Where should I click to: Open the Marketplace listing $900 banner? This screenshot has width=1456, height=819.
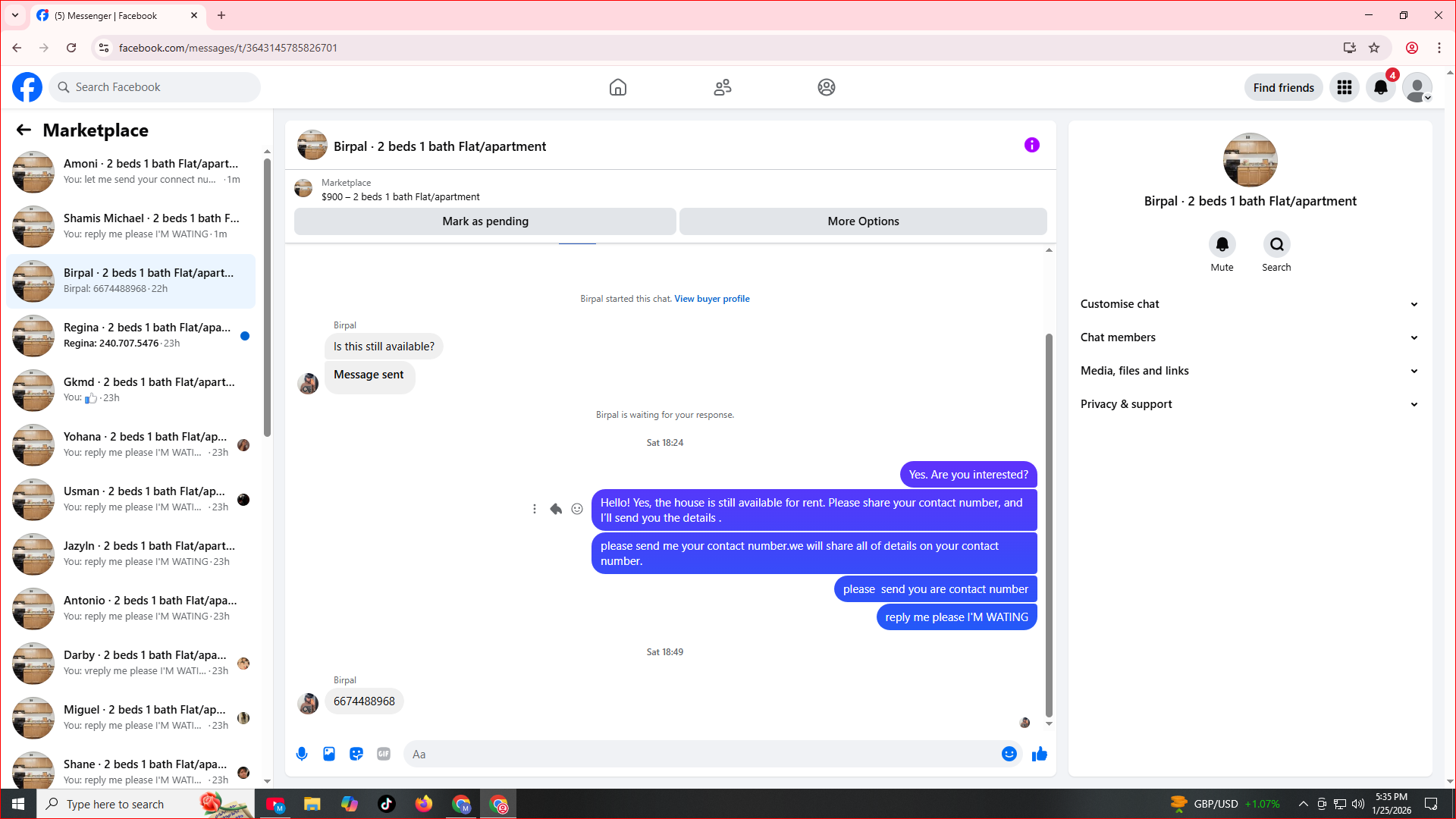coord(670,190)
